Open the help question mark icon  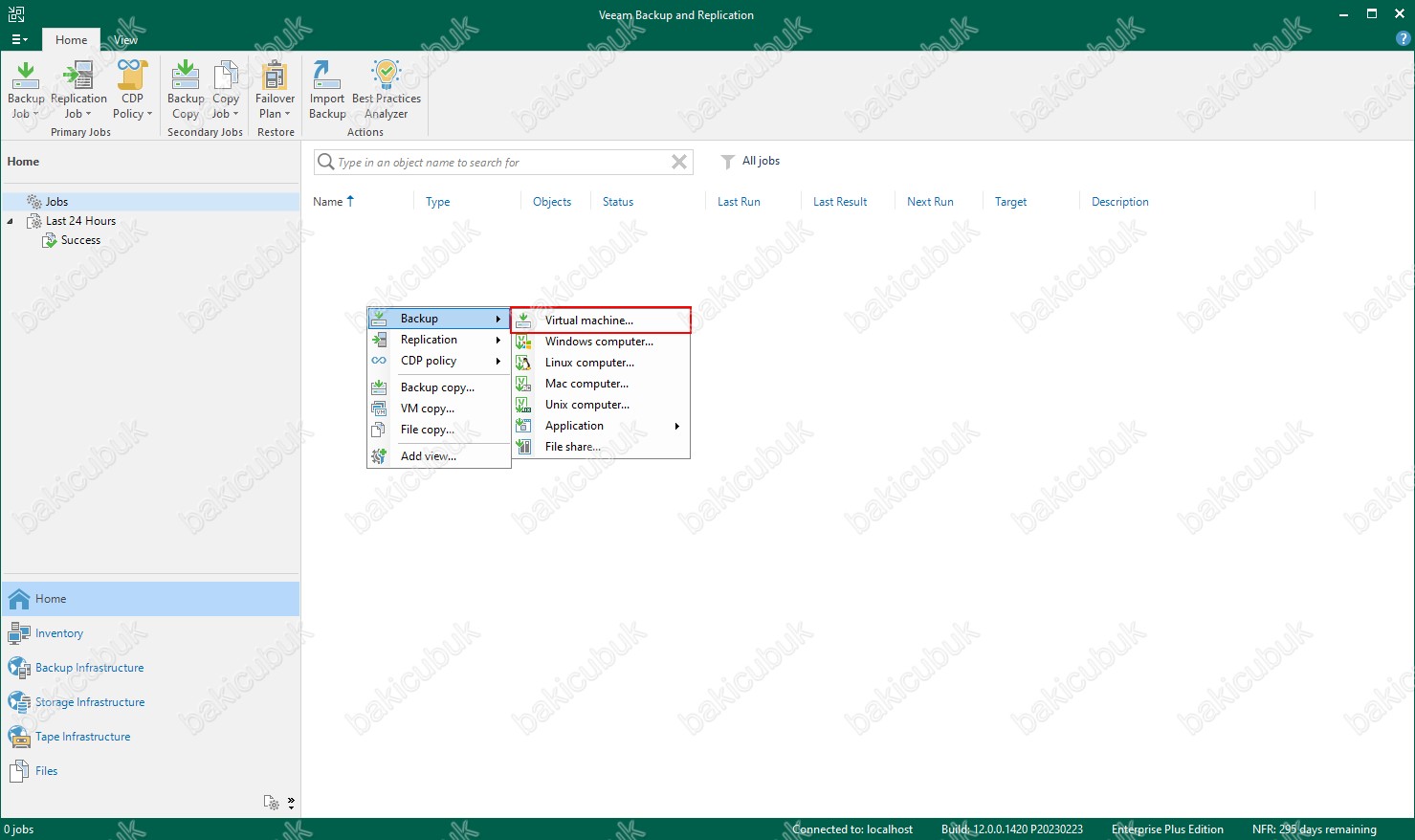pyautogui.click(x=1404, y=39)
